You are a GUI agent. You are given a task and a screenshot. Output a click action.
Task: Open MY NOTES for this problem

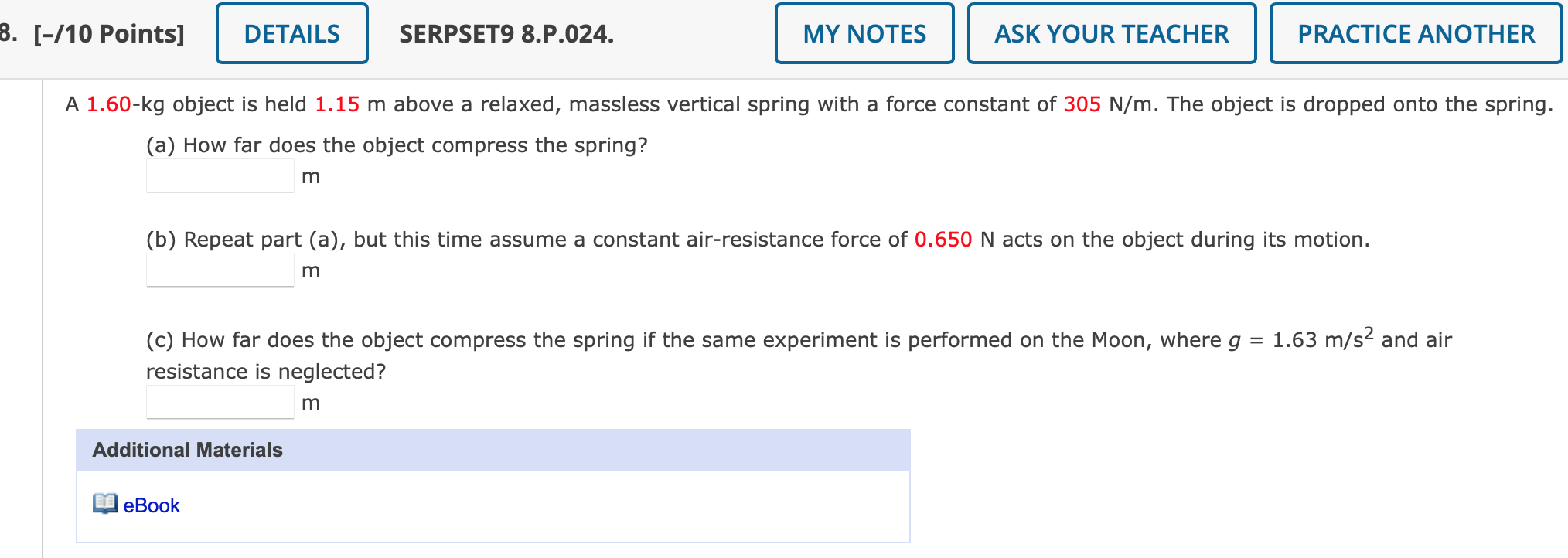click(x=863, y=32)
